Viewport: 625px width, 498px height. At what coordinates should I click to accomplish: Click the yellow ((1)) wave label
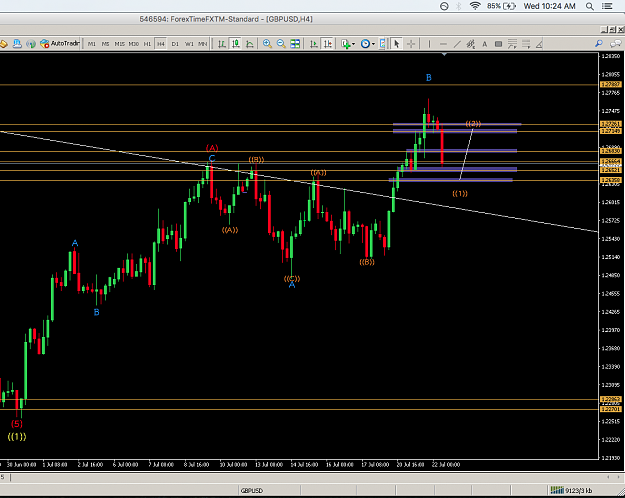click(x=17, y=437)
